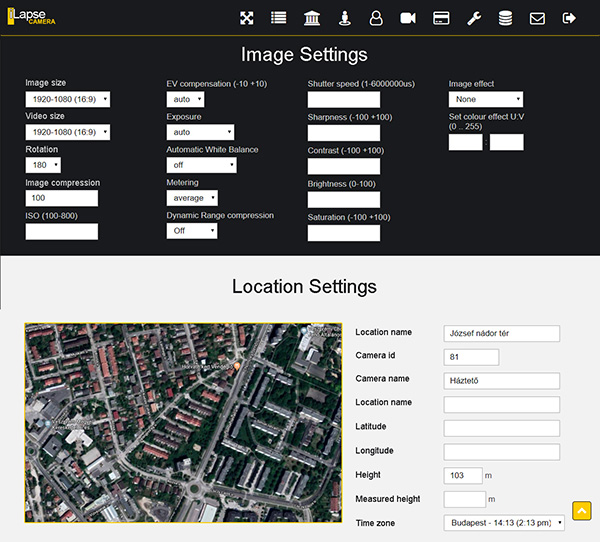Viewport: 600px width, 542px height.
Task: Click the Shutter speed input field
Action: pyautogui.click(x=344, y=100)
